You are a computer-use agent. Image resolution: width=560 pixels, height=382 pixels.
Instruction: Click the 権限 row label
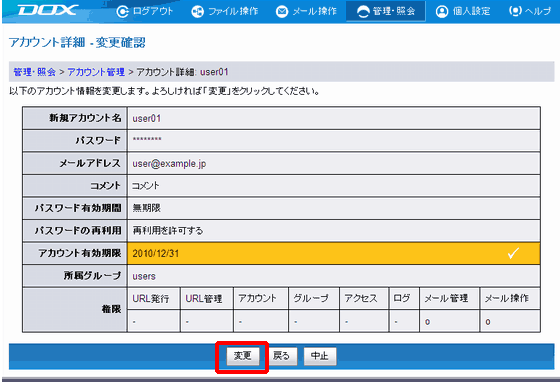point(111,309)
